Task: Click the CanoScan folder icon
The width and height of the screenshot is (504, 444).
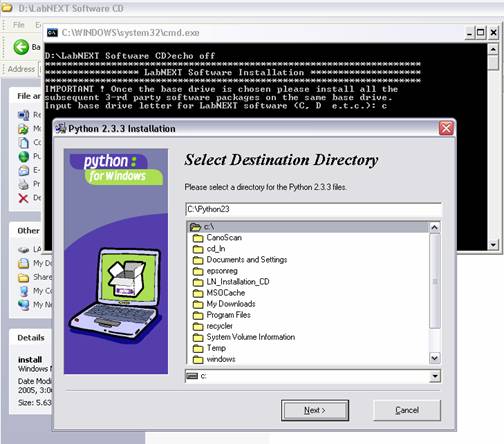Action: point(198,238)
